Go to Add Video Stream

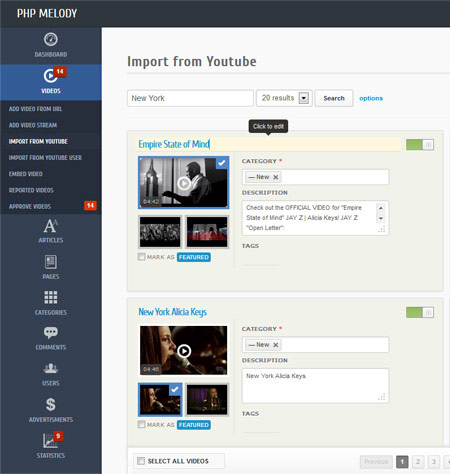coord(33,125)
